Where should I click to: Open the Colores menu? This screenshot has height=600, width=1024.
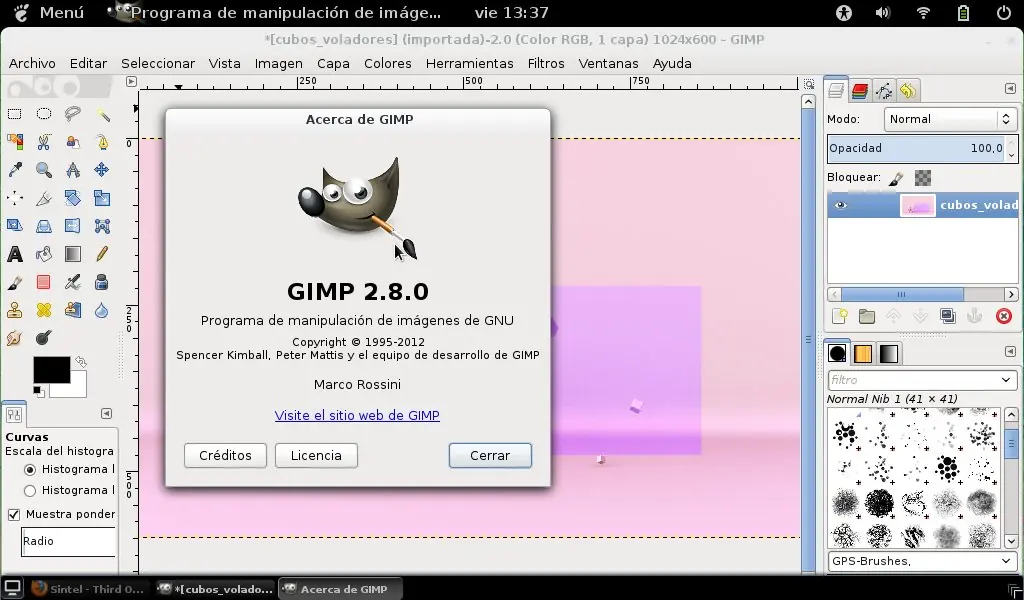click(388, 63)
